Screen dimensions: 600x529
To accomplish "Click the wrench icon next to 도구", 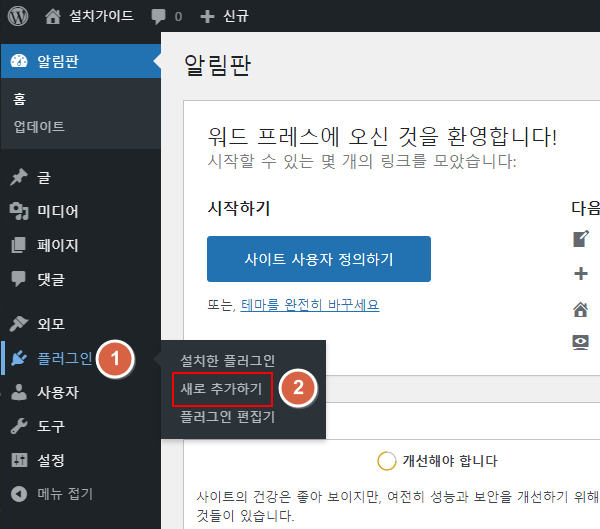I will [x=19, y=426].
